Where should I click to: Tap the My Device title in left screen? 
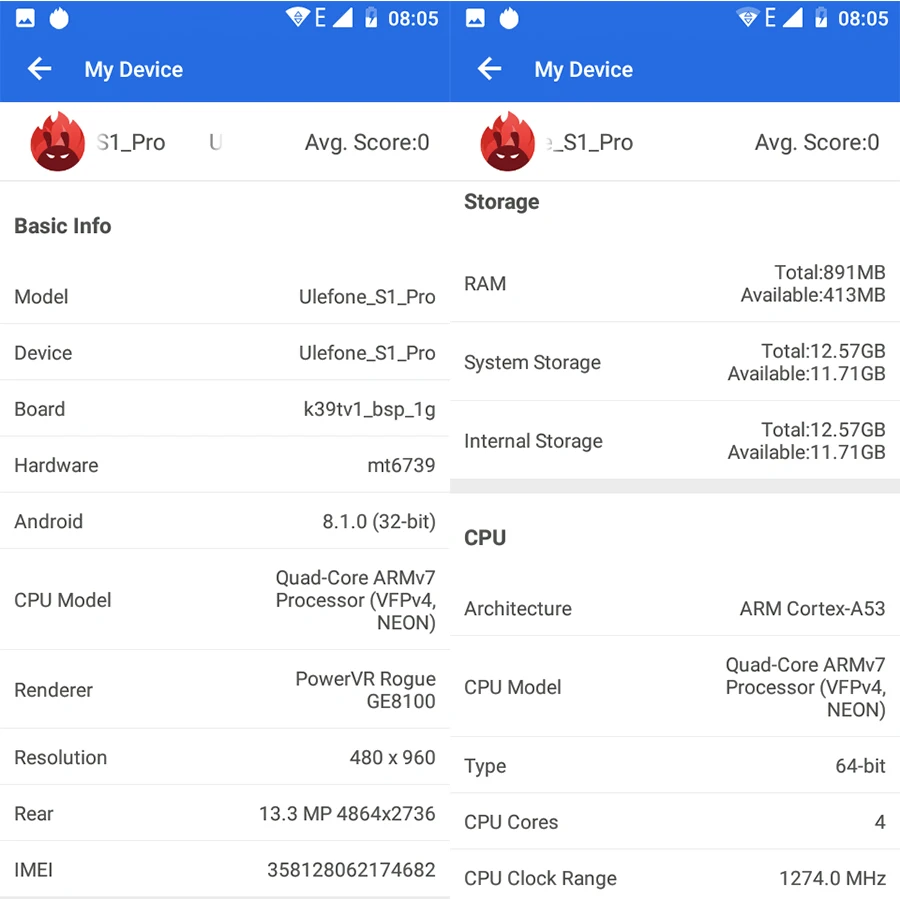point(134,69)
